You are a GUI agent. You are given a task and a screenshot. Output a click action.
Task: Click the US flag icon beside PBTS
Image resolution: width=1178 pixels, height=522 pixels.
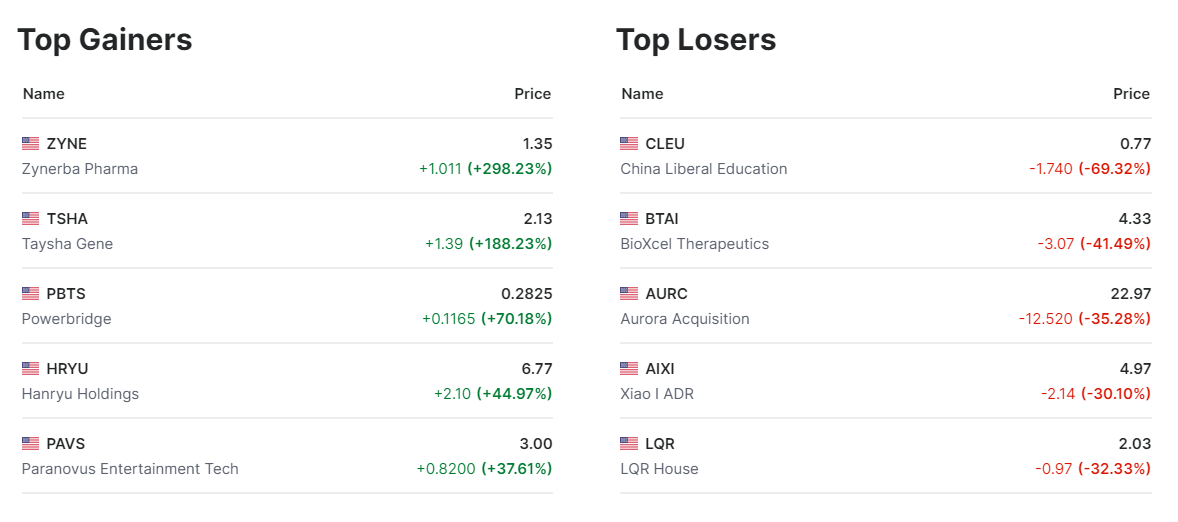point(30,294)
